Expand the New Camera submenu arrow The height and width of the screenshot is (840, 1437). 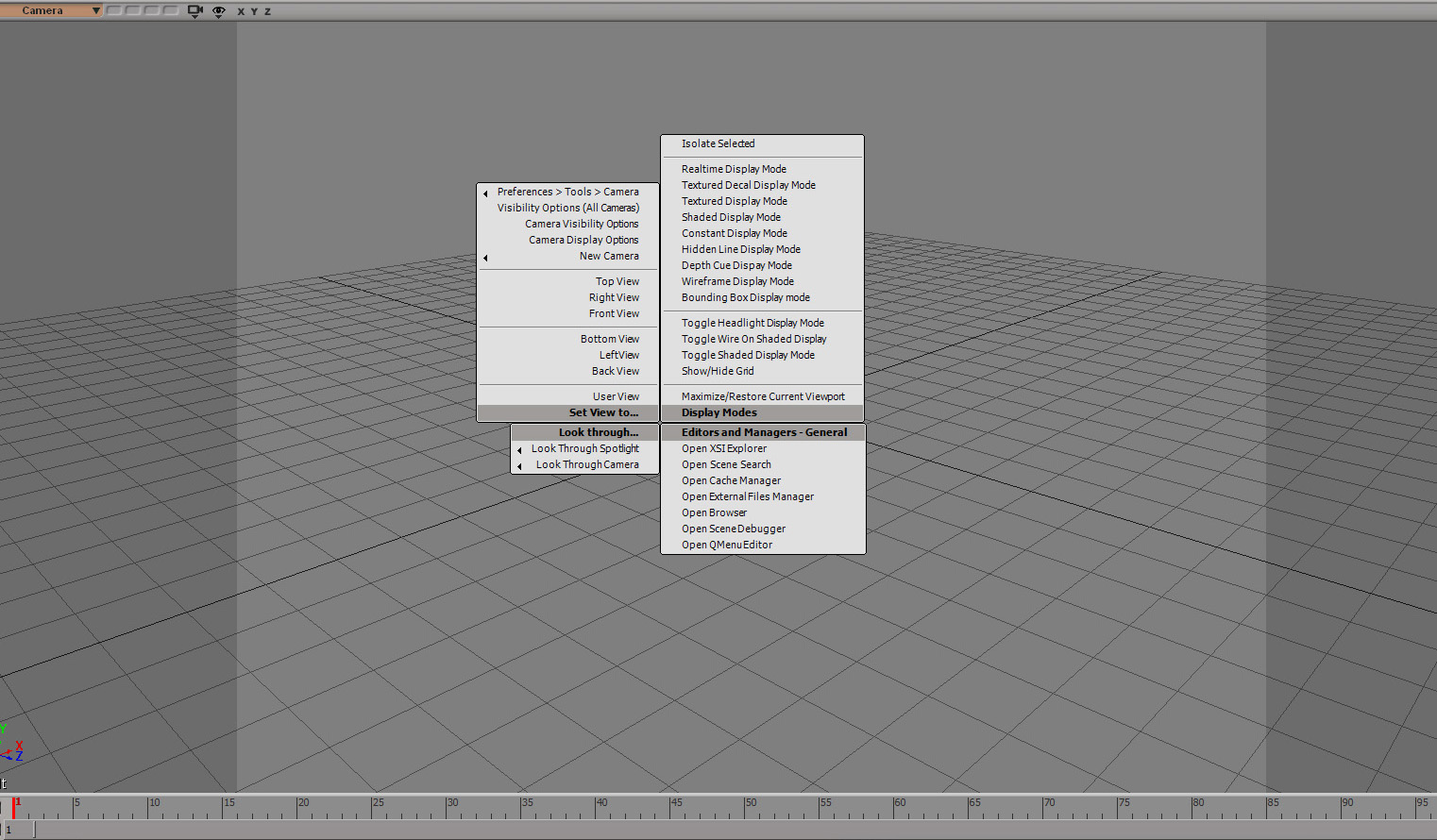pyautogui.click(x=485, y=257)
